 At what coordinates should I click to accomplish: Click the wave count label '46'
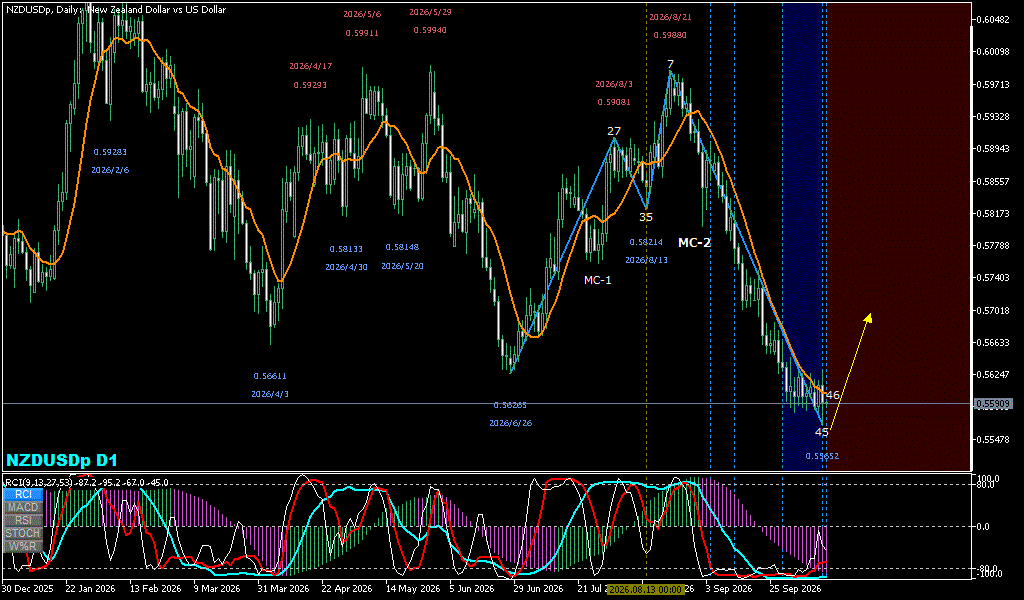pos(833,395)
